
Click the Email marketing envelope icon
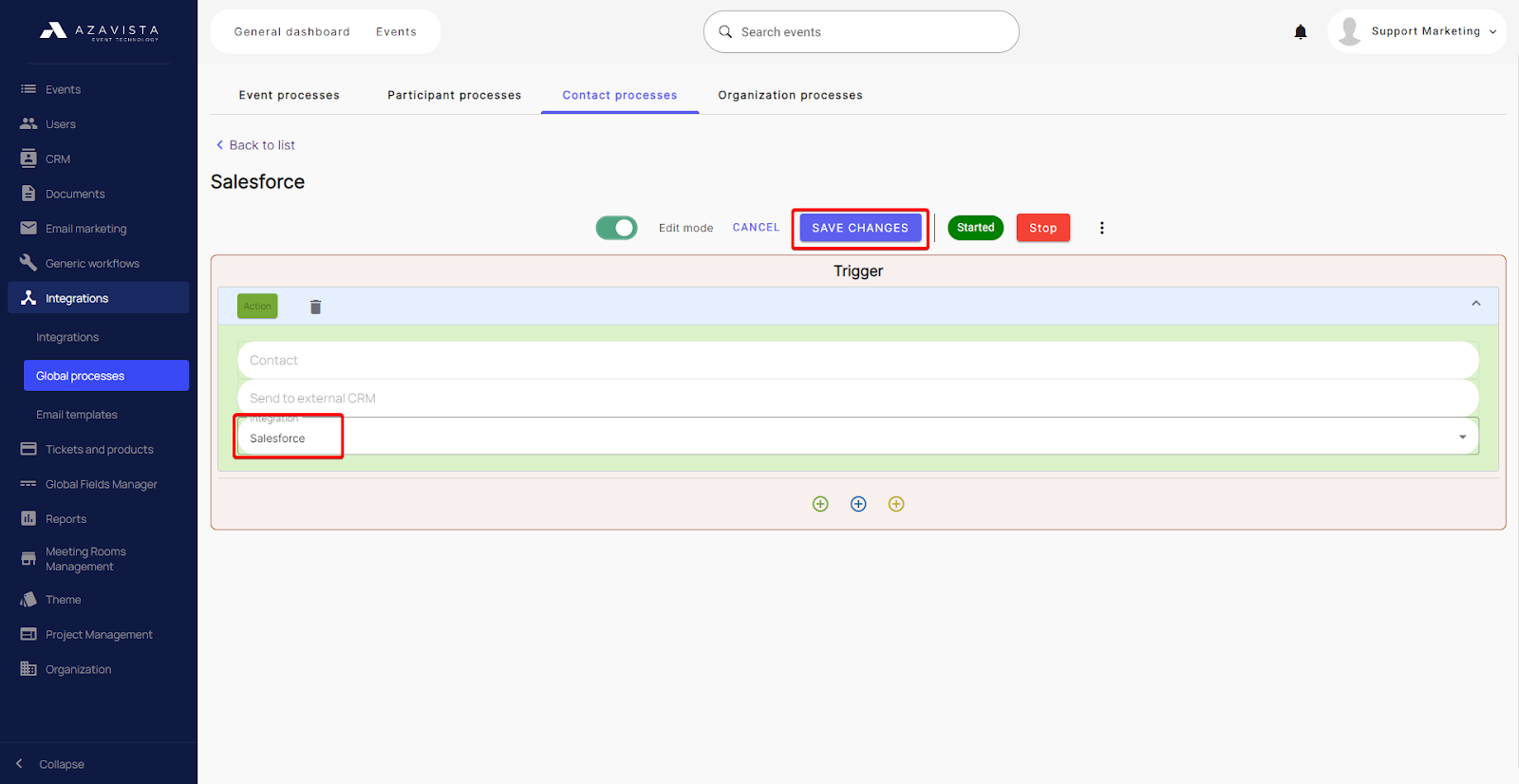(28, 229)
